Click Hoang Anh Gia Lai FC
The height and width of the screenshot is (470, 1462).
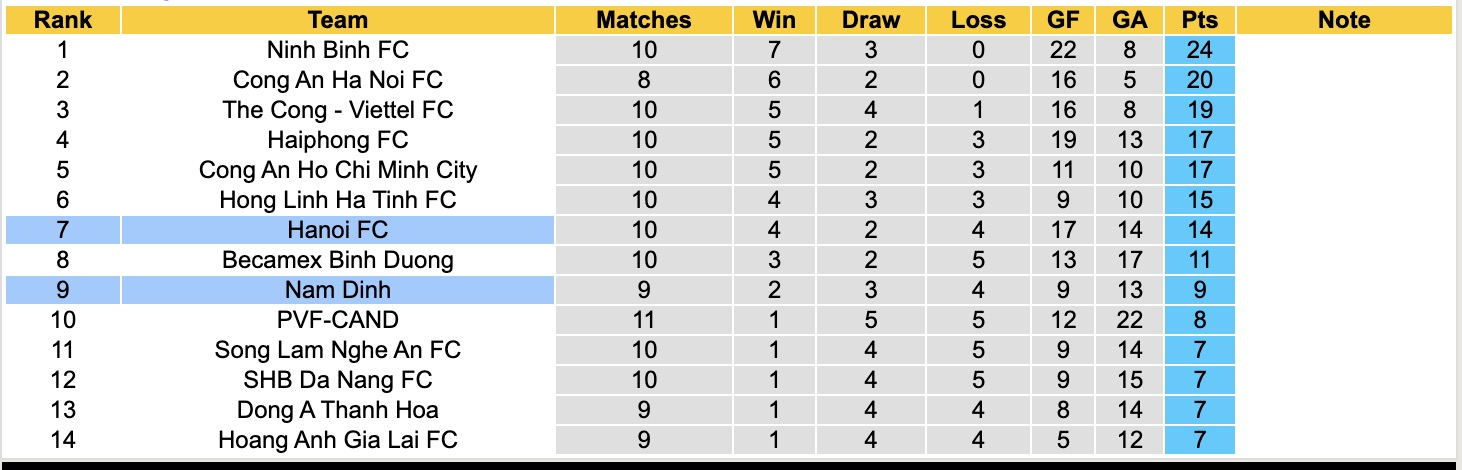pos(338,440)
